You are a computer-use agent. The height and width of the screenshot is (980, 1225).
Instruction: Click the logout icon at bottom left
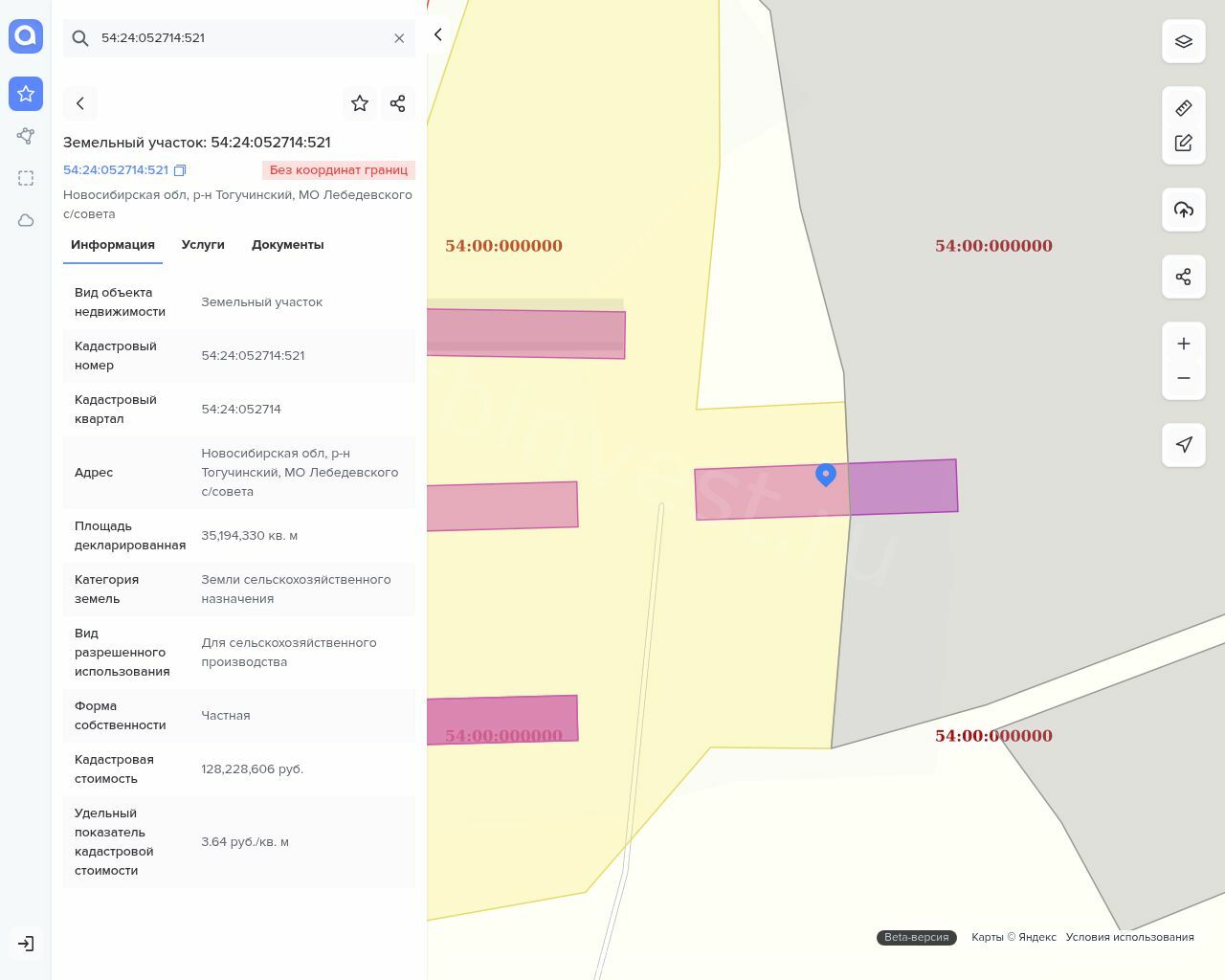(26, 944)
